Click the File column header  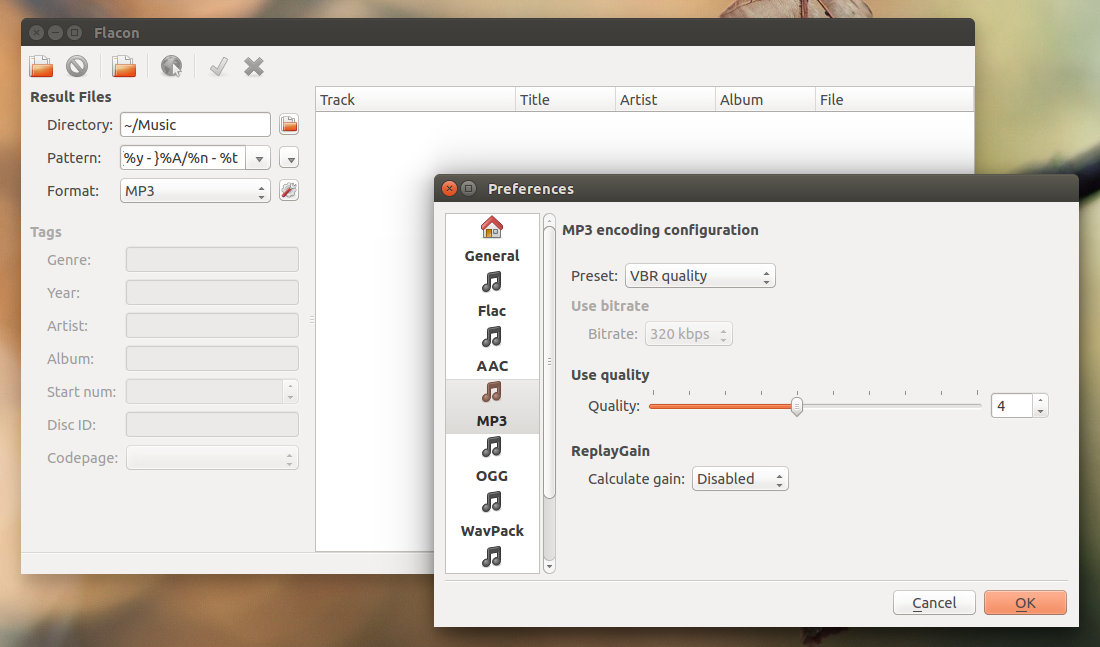click(894, 100)
